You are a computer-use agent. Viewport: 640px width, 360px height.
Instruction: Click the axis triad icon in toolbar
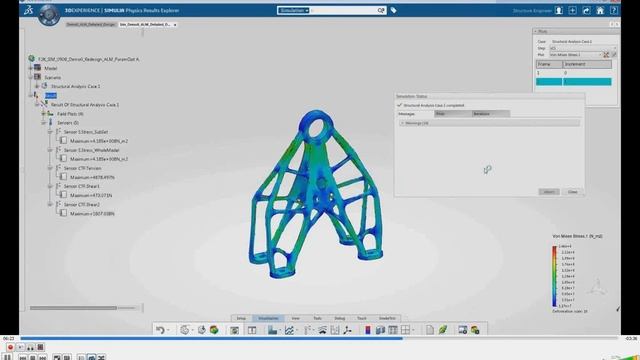click(347, 330)
